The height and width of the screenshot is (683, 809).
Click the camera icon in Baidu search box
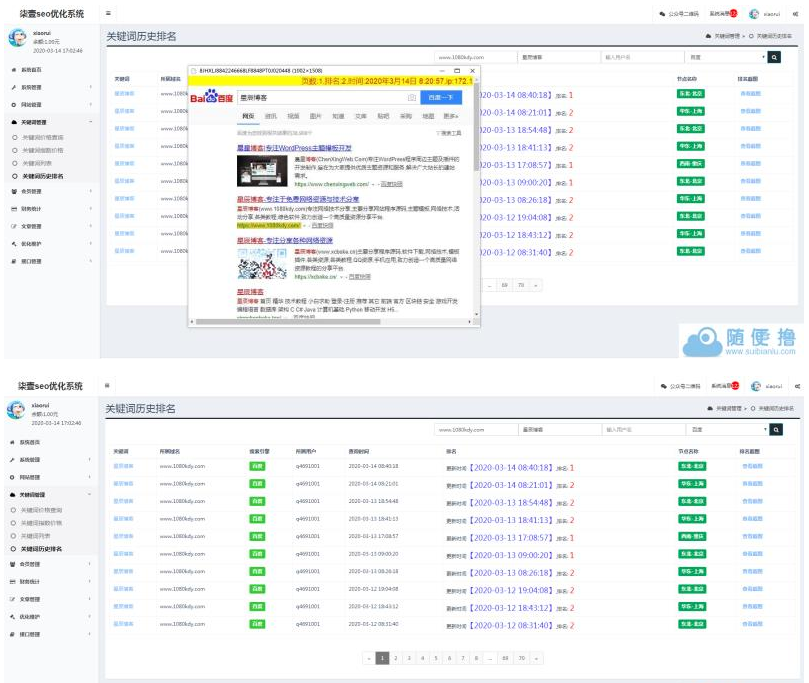[x=411, y=98]
